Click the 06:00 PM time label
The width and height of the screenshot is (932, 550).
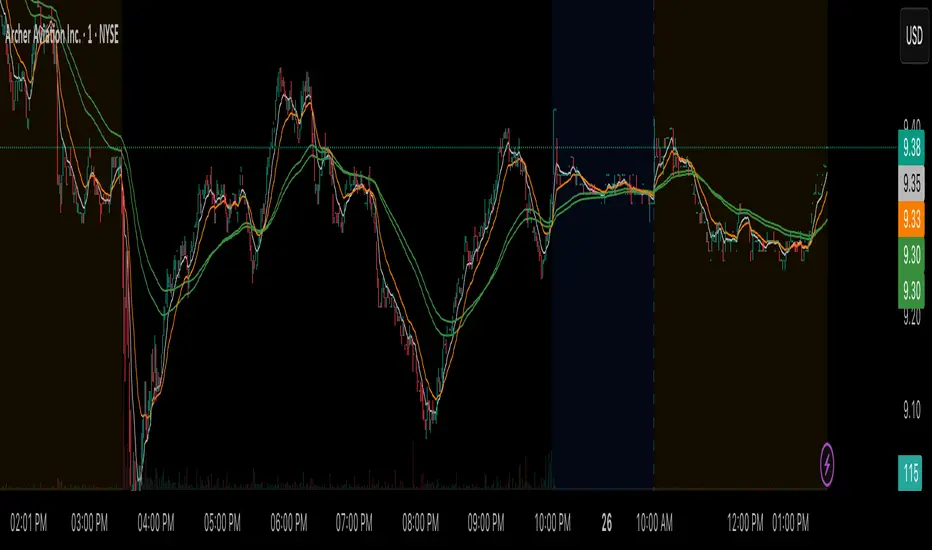(x=289, y=523)
